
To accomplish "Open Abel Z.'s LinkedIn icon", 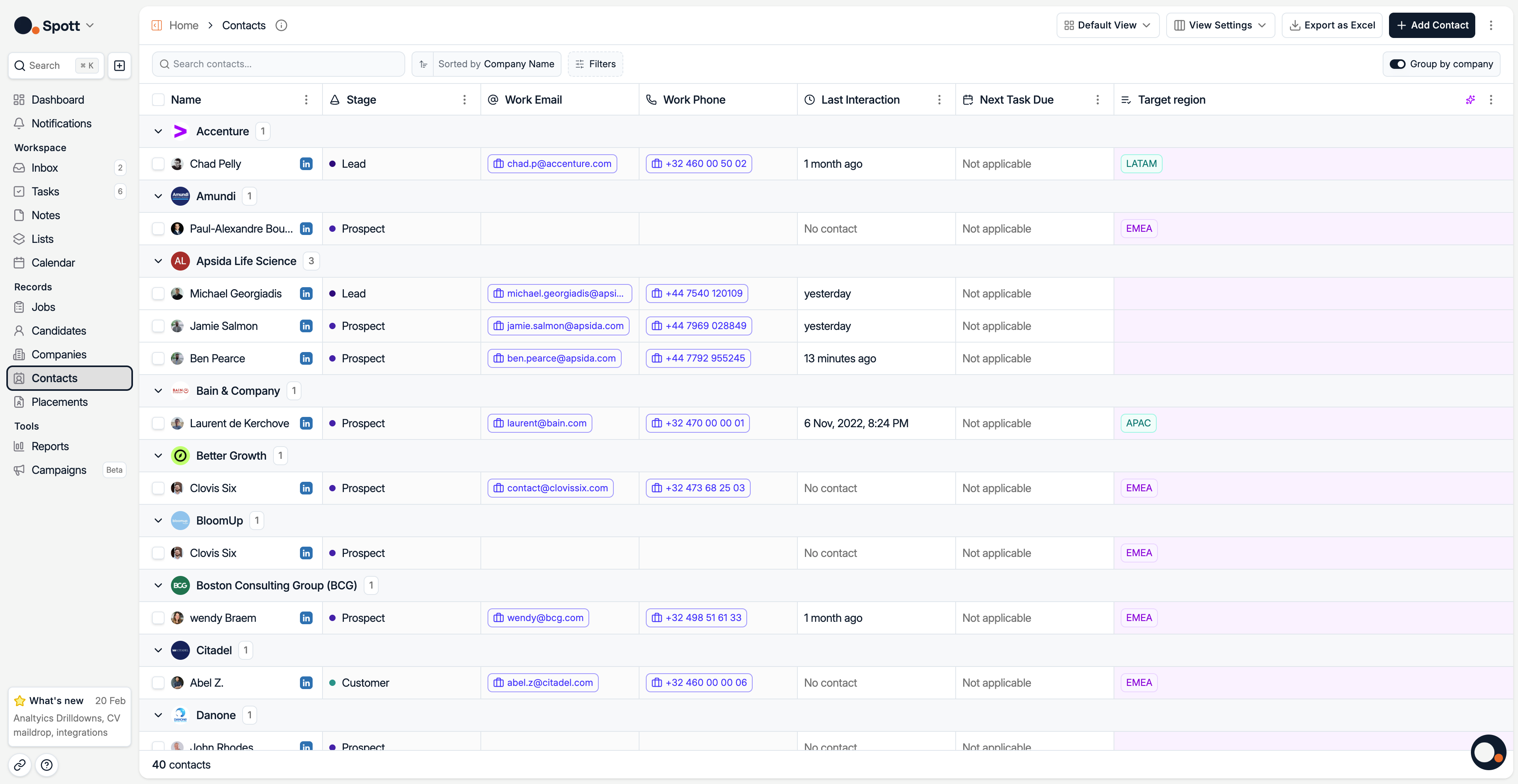I will (306, 682).
